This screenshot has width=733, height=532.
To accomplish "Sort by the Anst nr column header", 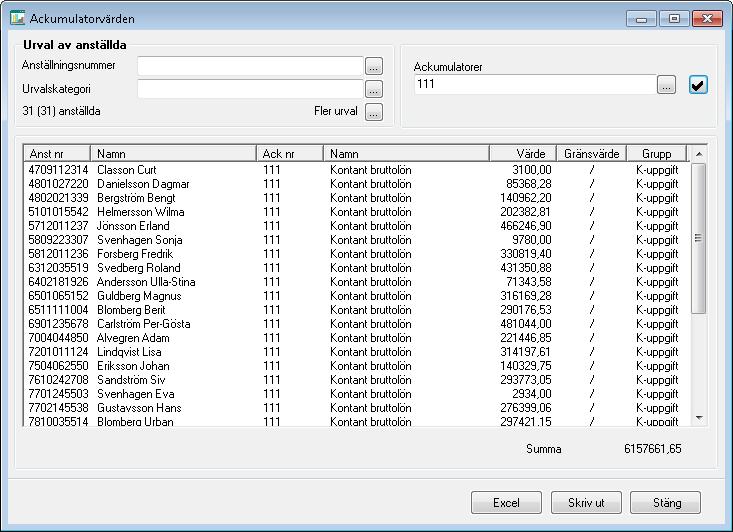I will click(57, 153).
